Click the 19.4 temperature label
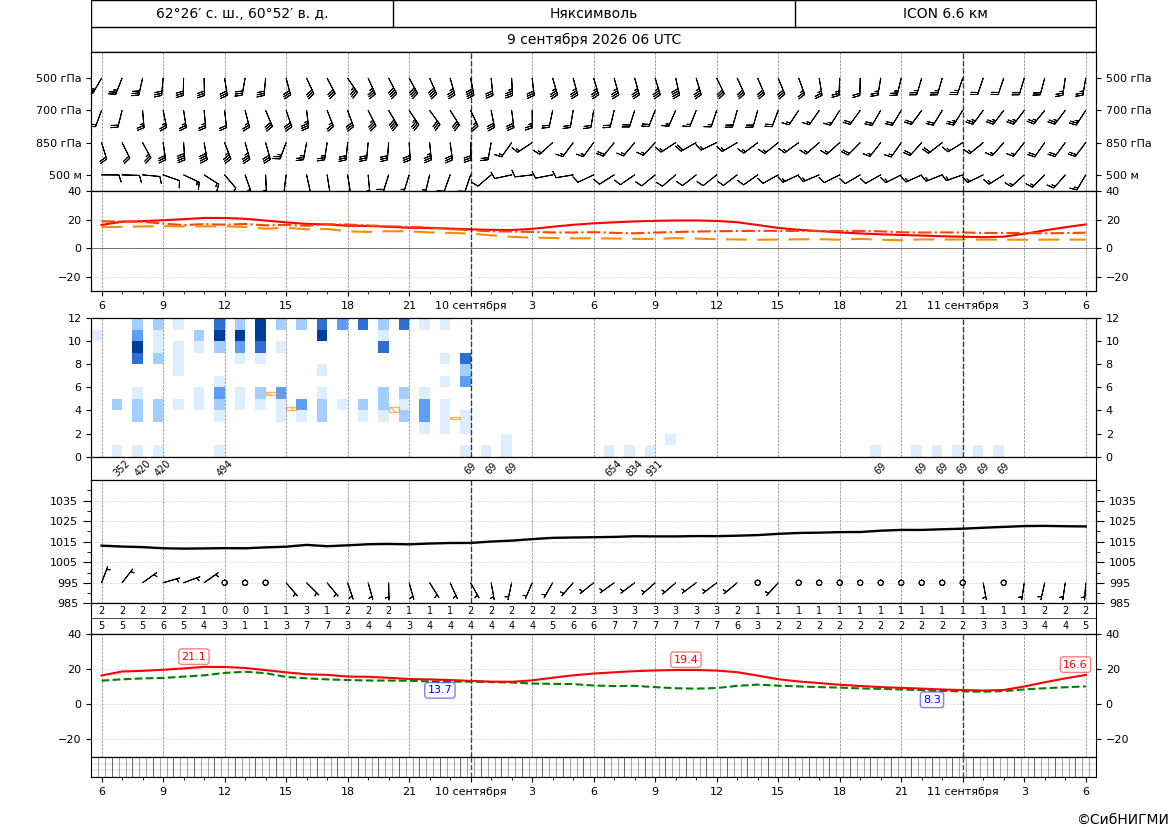This screenshot has height=827, width=1169. [x=685, y=659]
